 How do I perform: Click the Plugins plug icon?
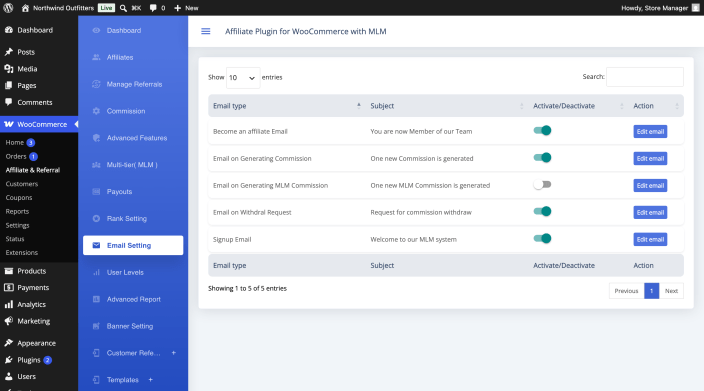pos(9,360)
